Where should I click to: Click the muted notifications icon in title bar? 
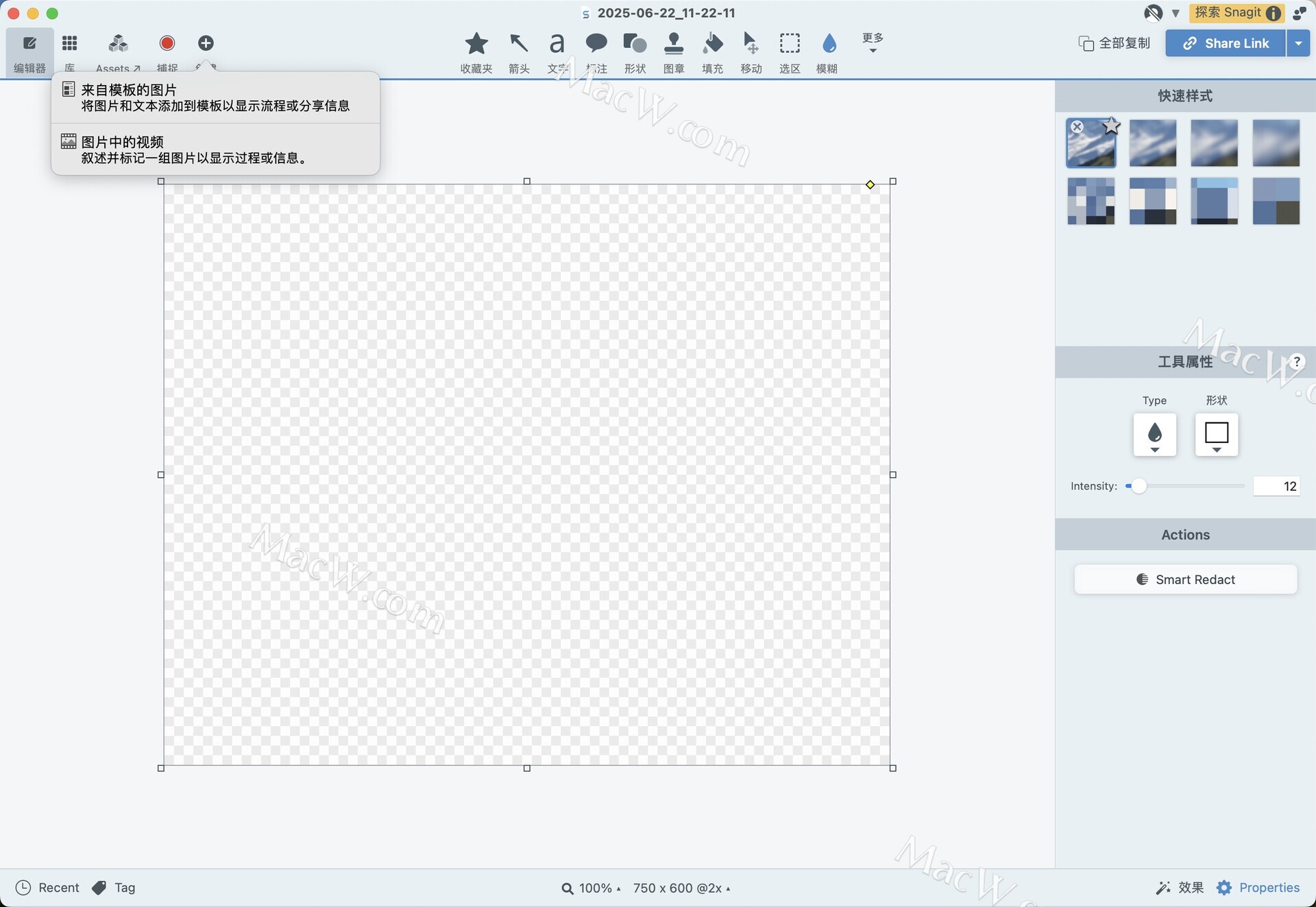tap(1153, 13)
